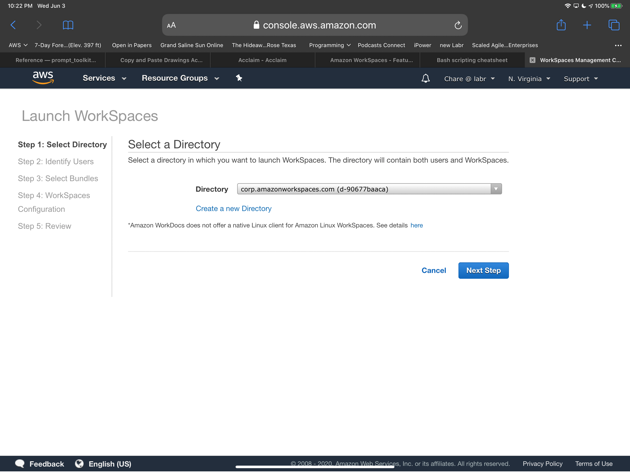Tap the console.aws.amazon.com address bar
Screen dimensions: 630x472
tap(315, 25)
